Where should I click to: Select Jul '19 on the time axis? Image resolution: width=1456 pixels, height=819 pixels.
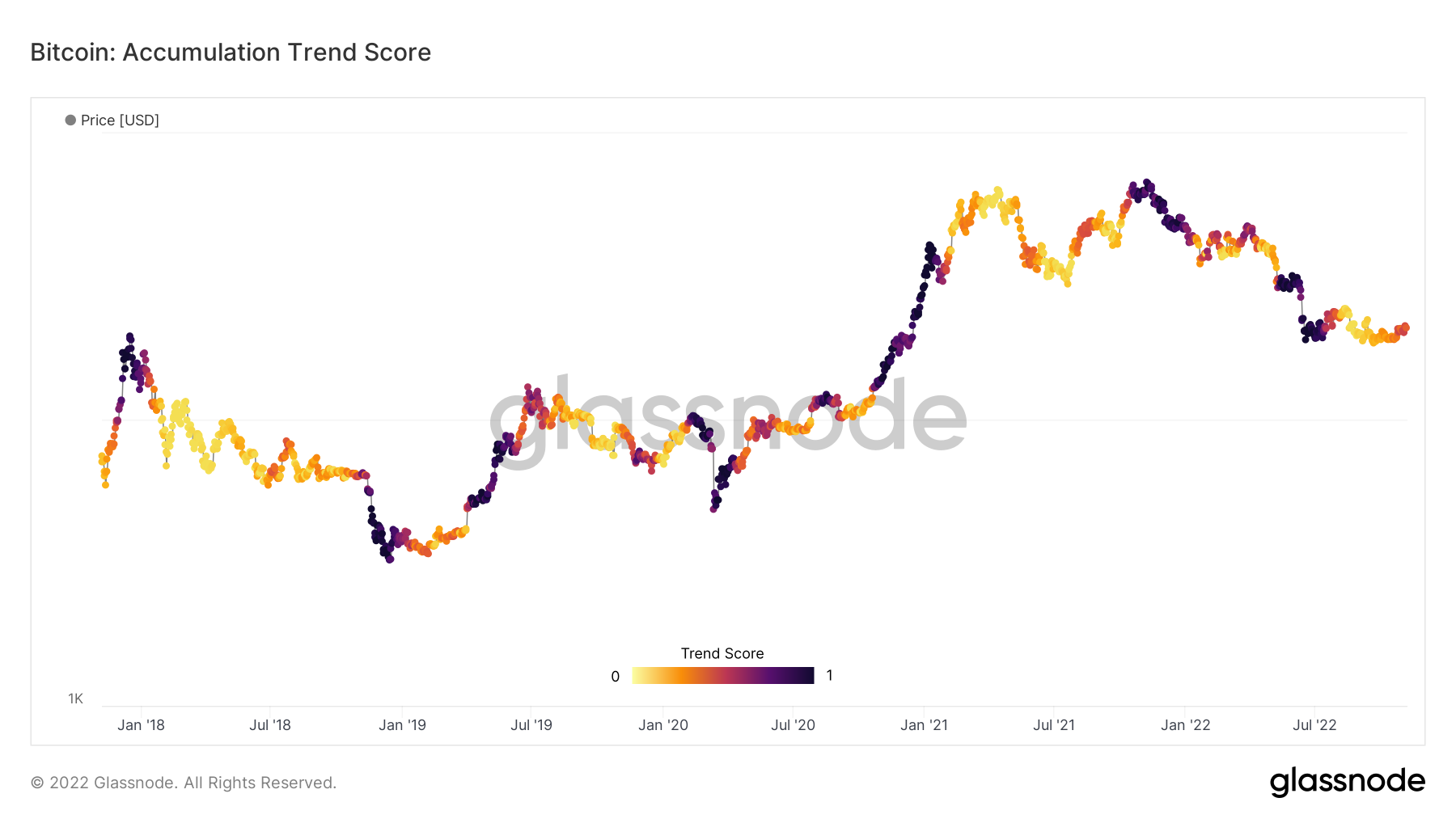coord(531,725)
